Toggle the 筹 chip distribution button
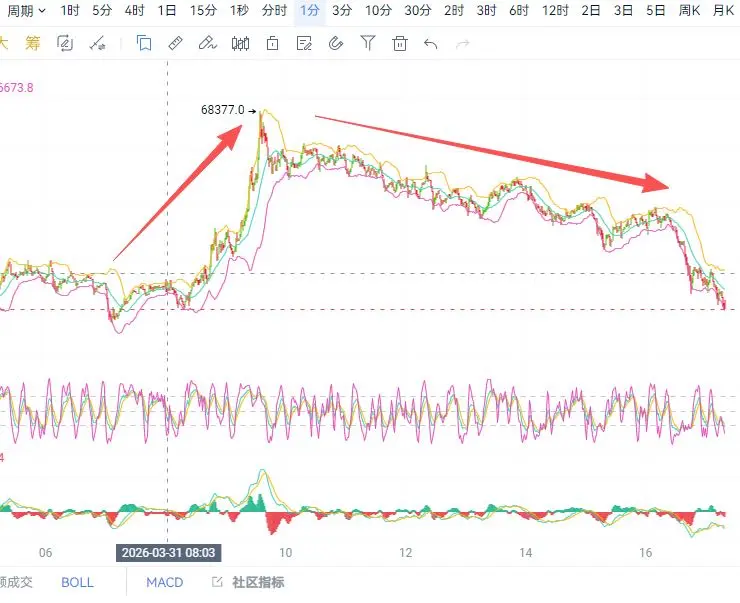This screenshot has width=740, height=603. point(33,43)
